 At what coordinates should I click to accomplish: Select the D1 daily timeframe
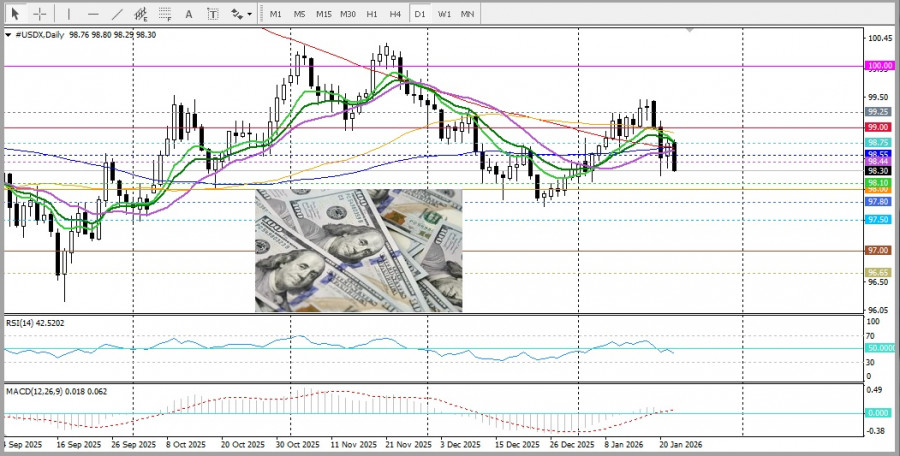tap(420, 14)
